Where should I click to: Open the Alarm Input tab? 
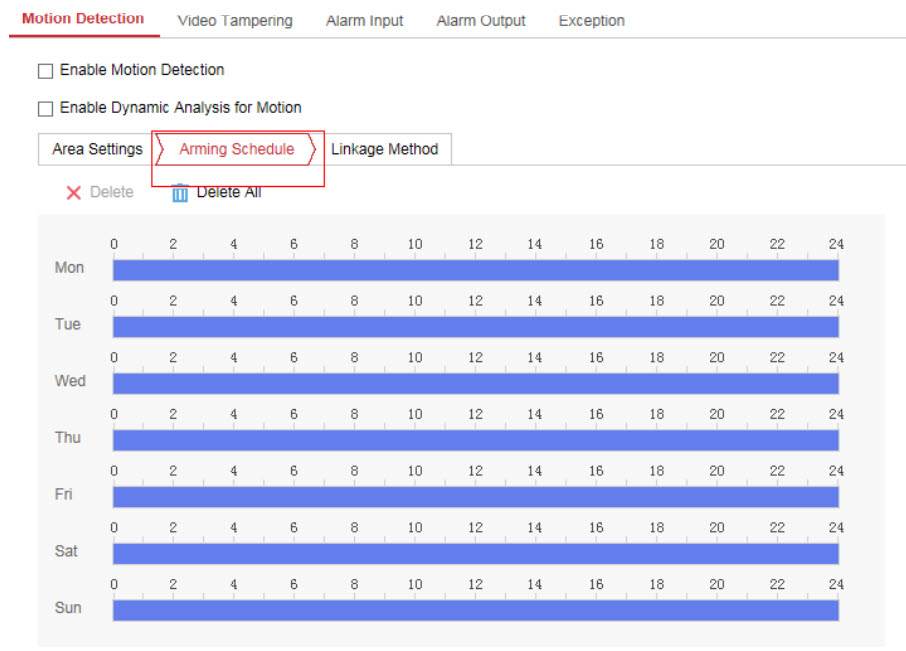click(x=364, y=20)
